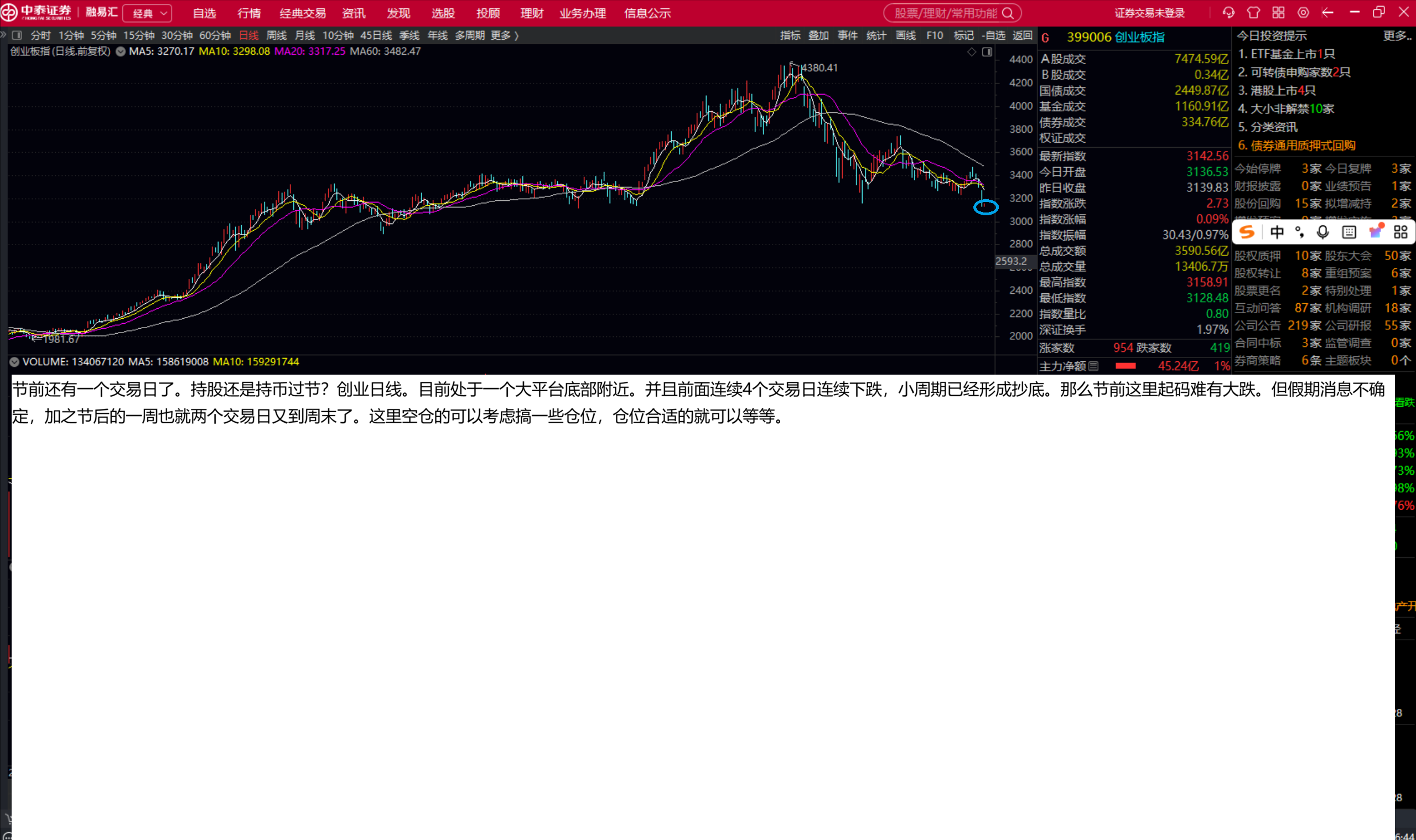Click 更多.. in today's investment tips
Screen dimensions: 1416x840
1397,35
